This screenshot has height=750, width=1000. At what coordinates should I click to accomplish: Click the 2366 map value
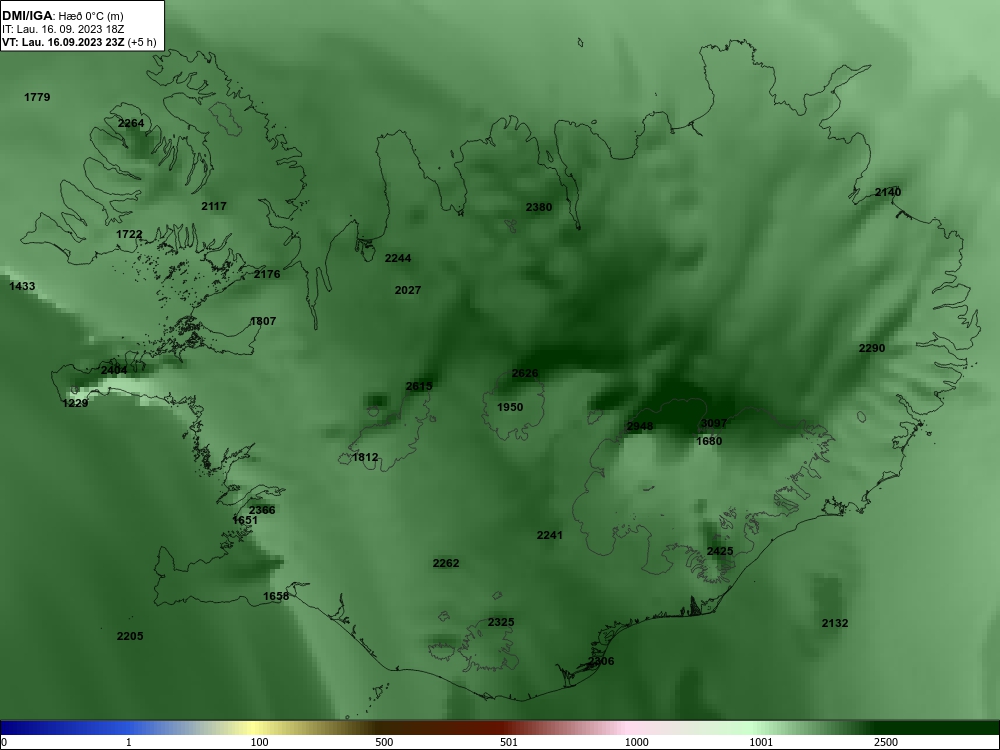(x=262, y=510)
